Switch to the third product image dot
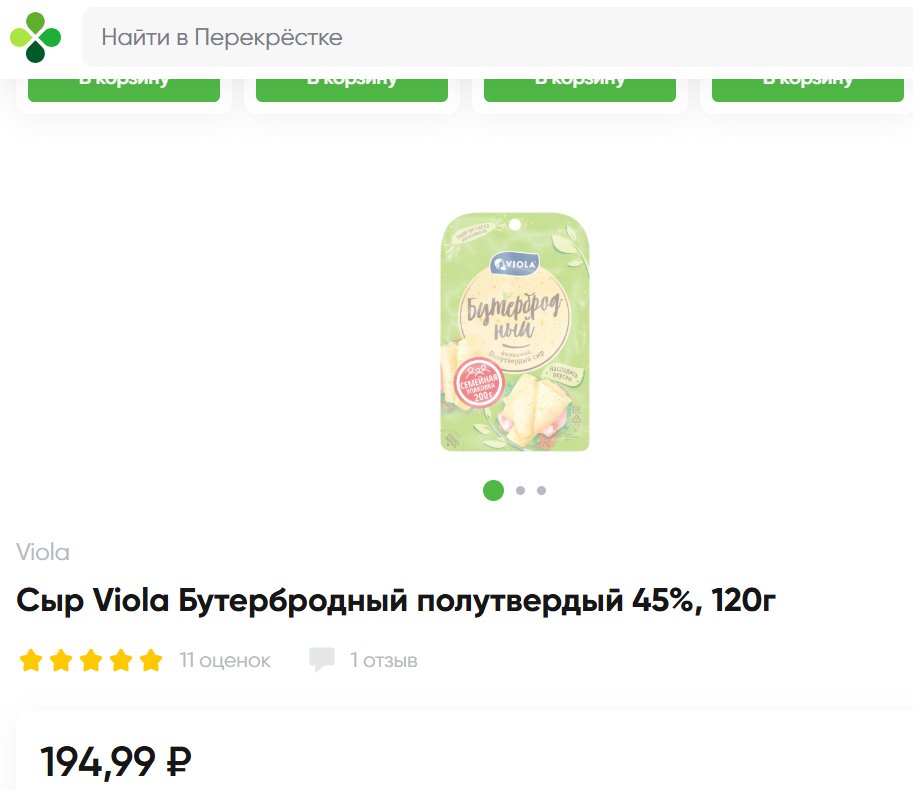The height and width of the screenshot is (790, 913). 542,491
